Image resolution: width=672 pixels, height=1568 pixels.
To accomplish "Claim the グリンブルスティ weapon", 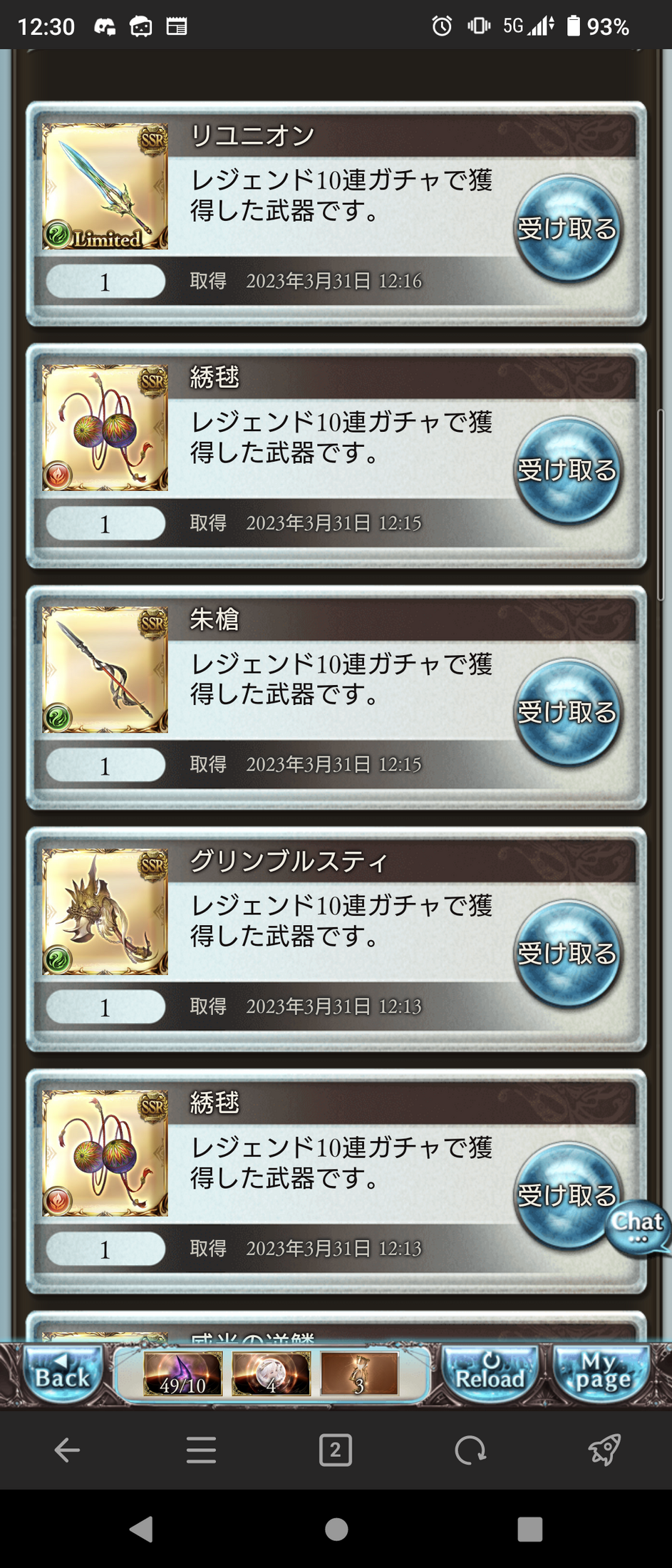I will [567, 954].
